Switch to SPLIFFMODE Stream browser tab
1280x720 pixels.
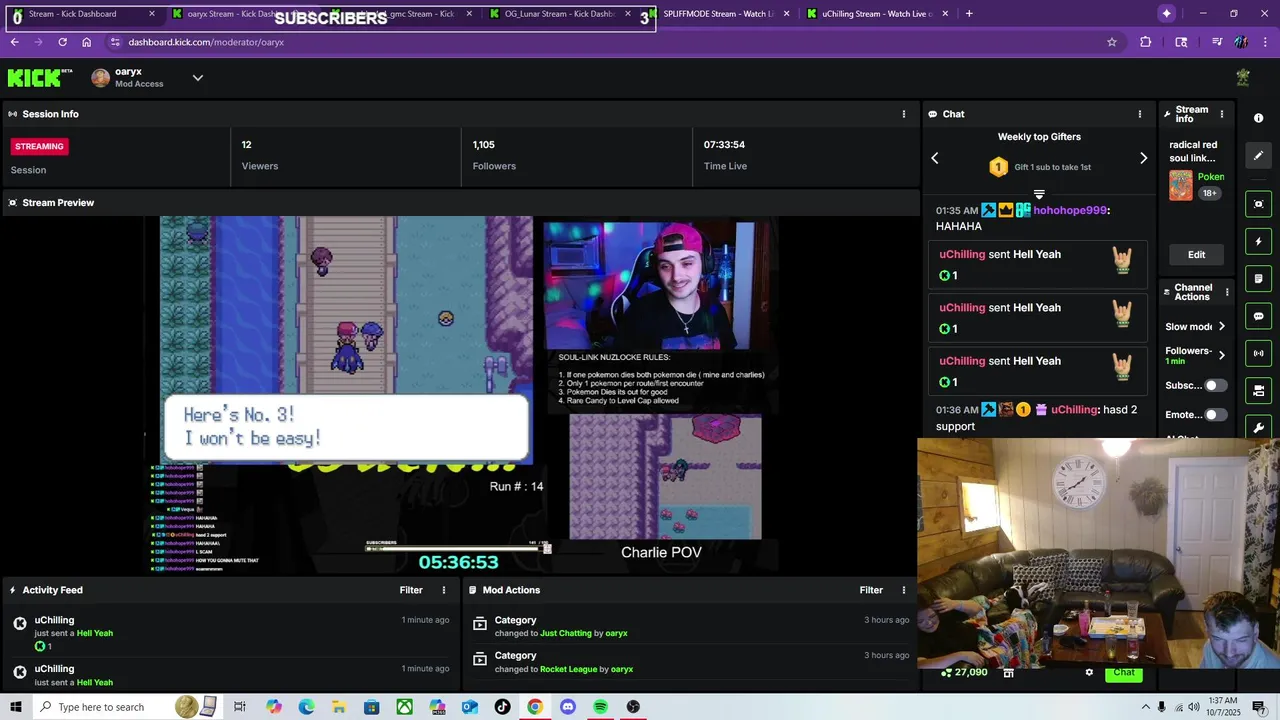718,14
